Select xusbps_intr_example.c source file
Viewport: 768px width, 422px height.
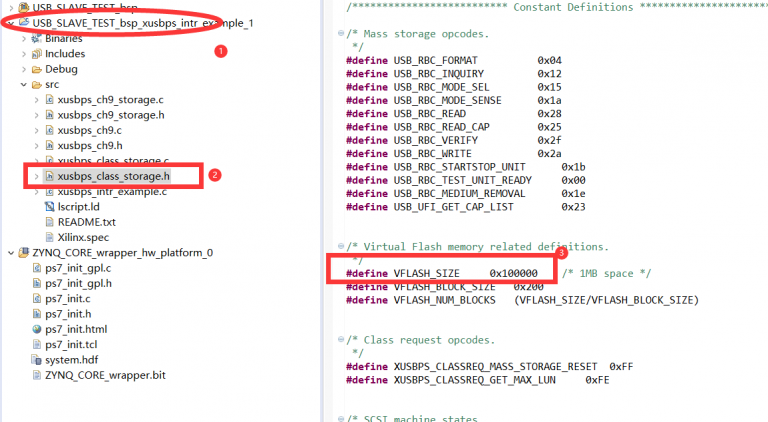click(111, 191)
